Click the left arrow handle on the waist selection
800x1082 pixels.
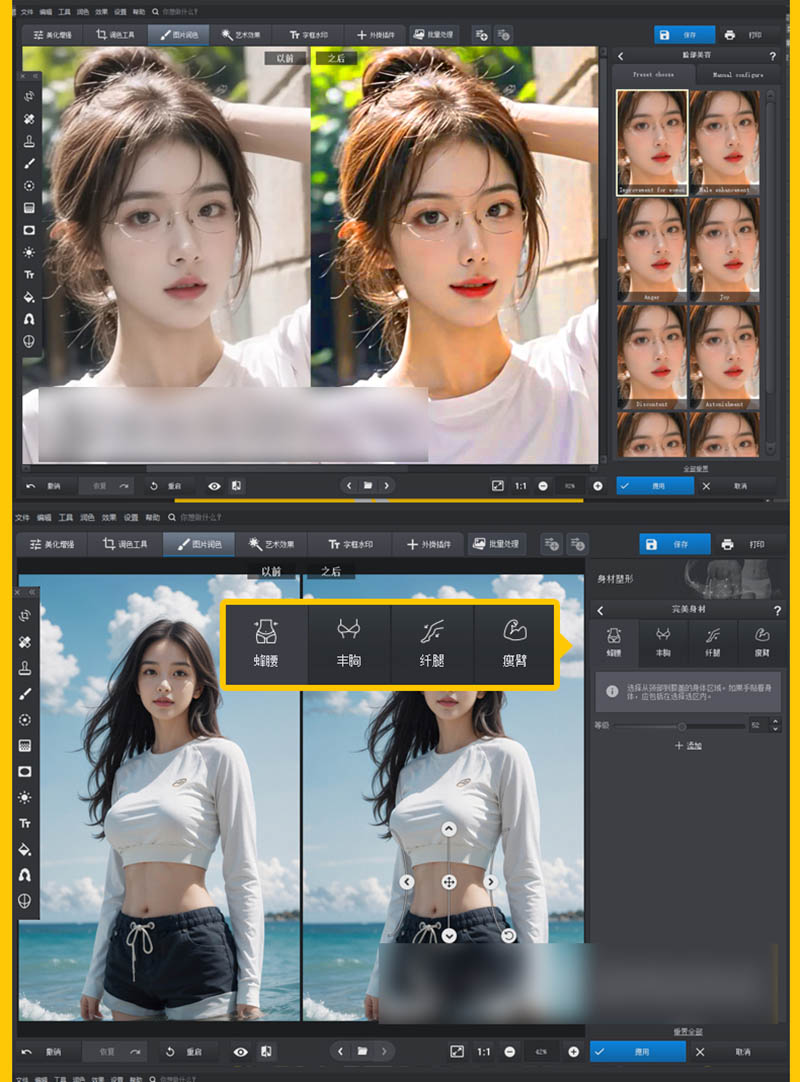[407, 882]
